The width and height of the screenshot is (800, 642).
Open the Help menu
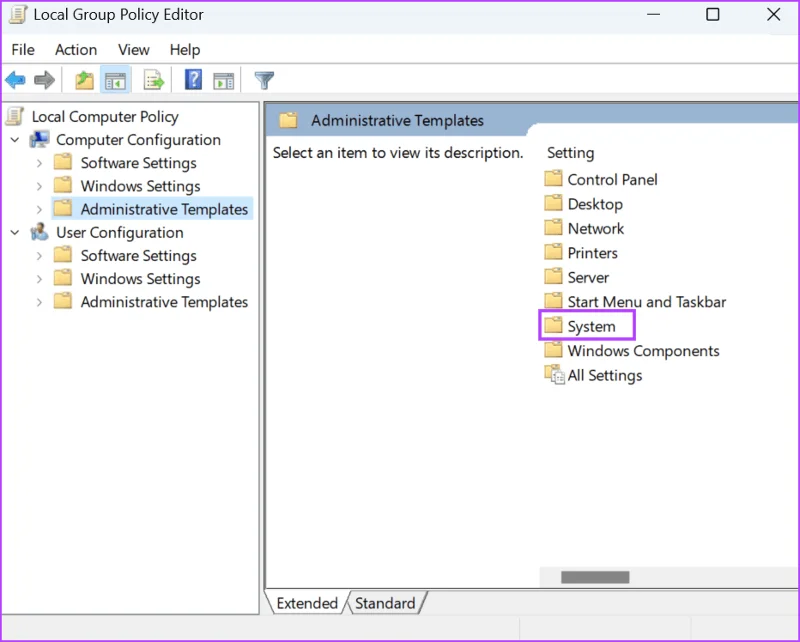pyautogui.click(x=185, y=50)
